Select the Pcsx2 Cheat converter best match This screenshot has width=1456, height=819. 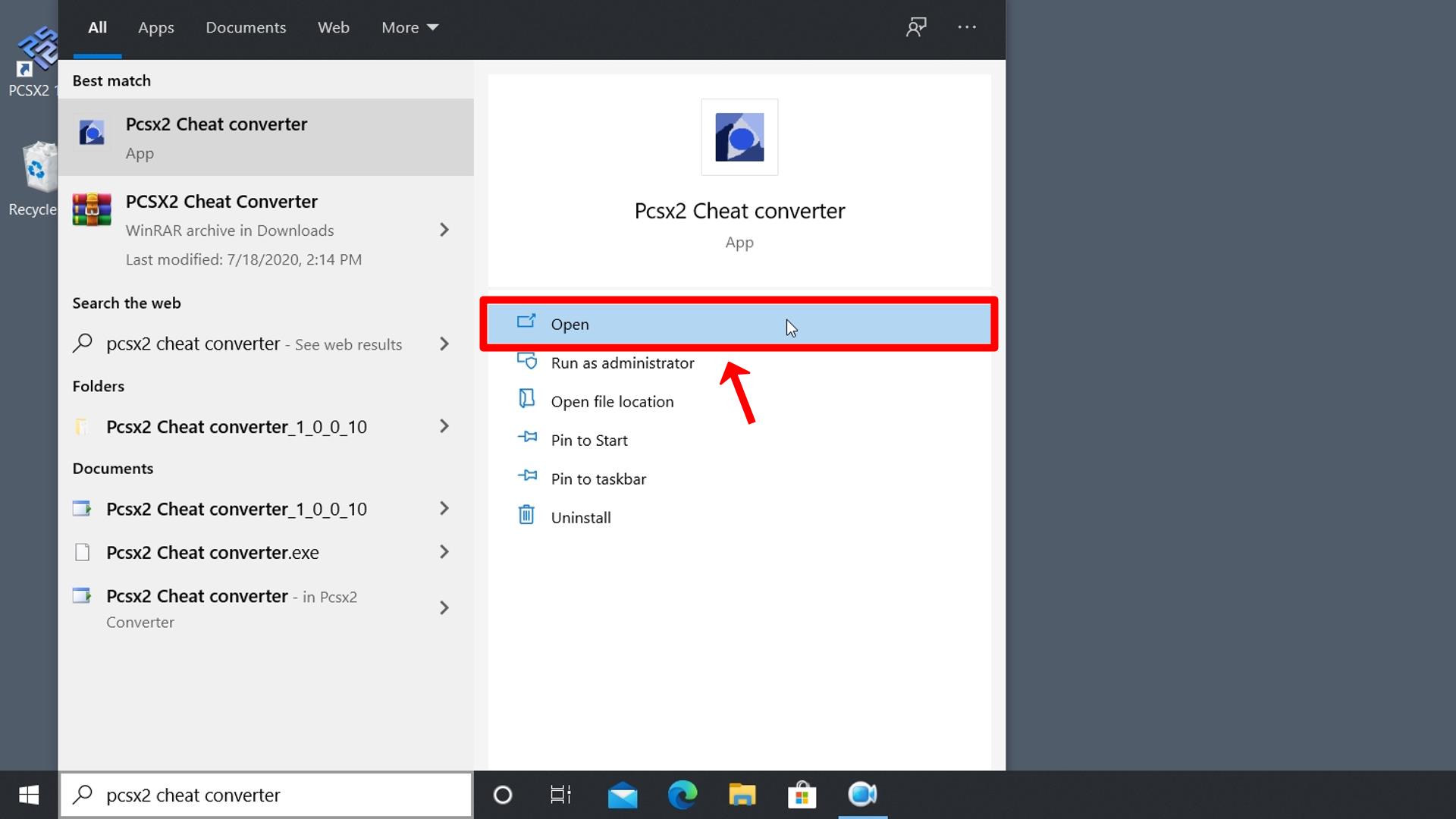click(266, 137)
